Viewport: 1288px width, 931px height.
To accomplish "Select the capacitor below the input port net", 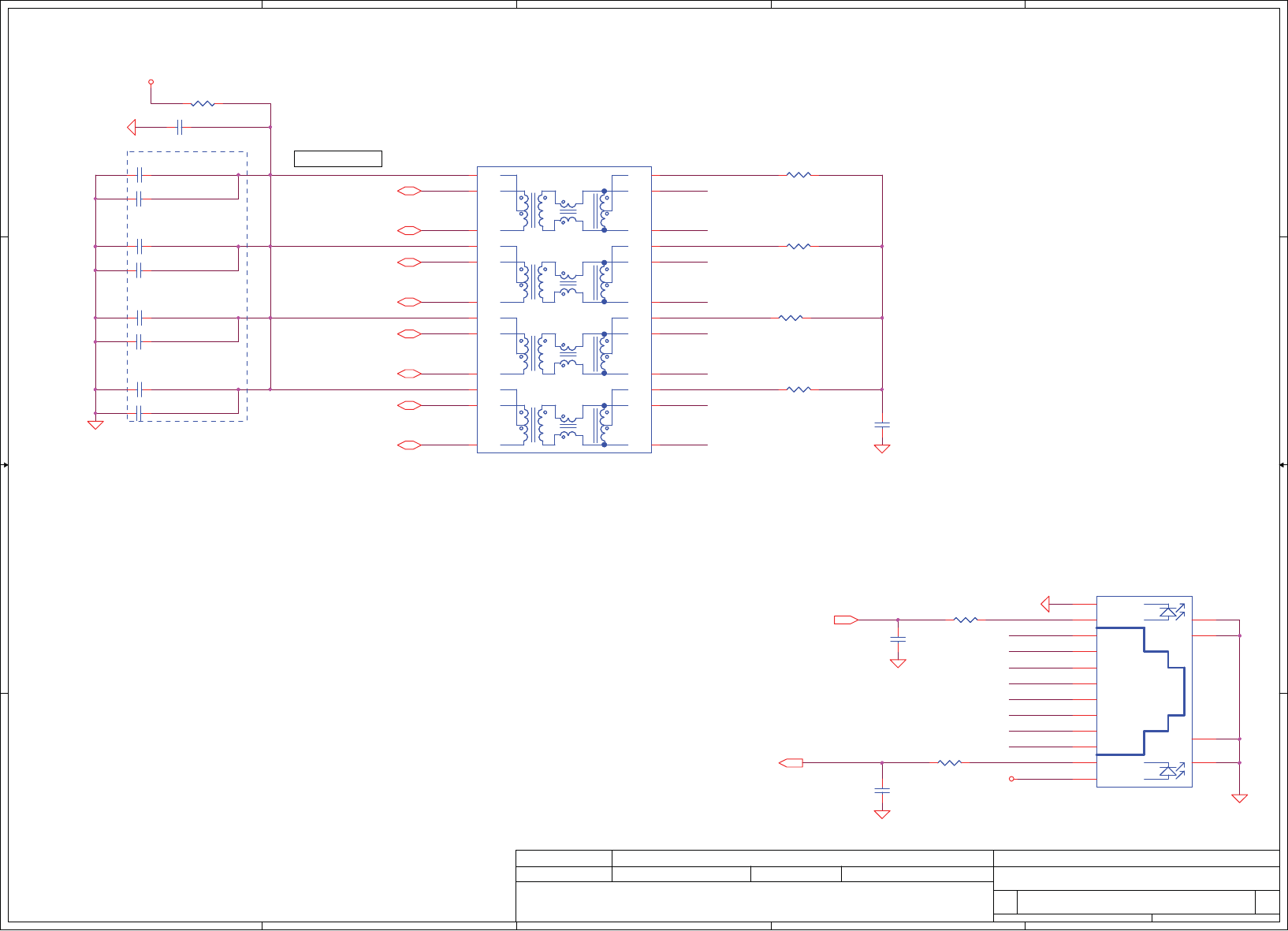I will (898, 639).
